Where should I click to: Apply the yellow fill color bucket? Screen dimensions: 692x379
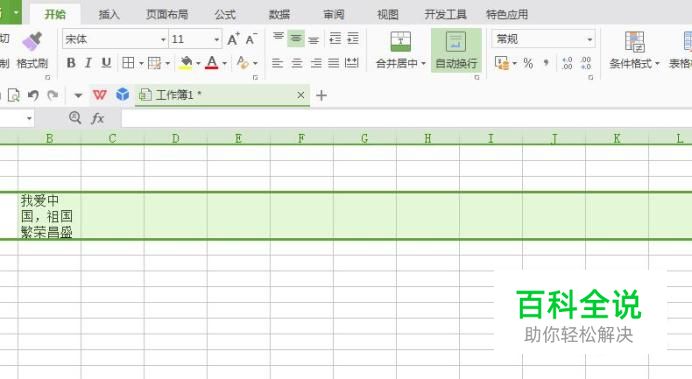point(186,63)
